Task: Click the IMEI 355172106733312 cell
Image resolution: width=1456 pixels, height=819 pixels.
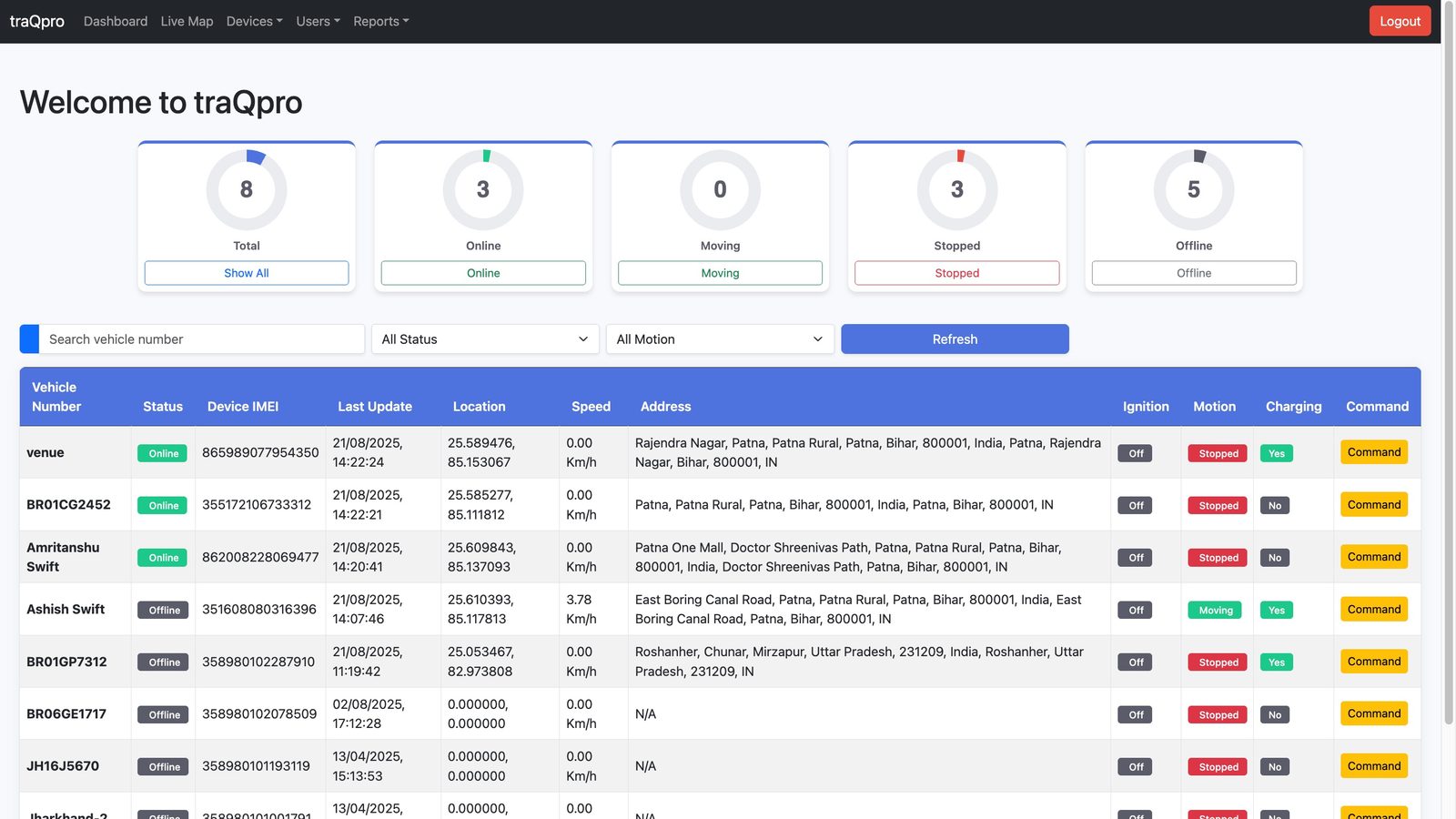Action: coord(260,505)
